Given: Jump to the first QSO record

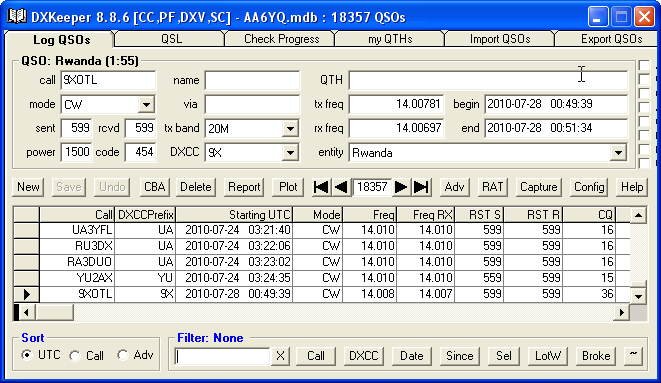Looking at the screenshot, I should click(x=321, y=187).
